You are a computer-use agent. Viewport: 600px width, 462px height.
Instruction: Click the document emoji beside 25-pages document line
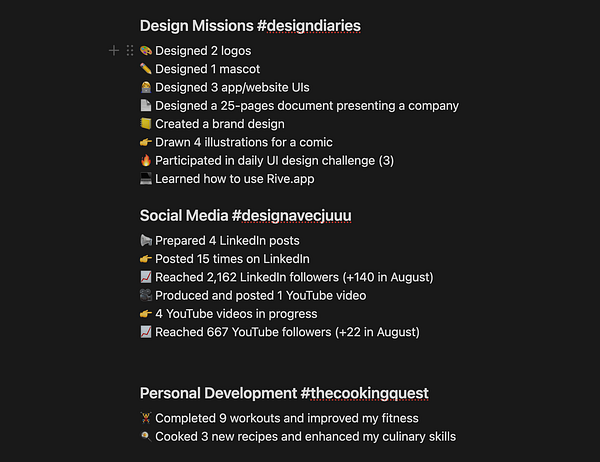click(146, 106)
